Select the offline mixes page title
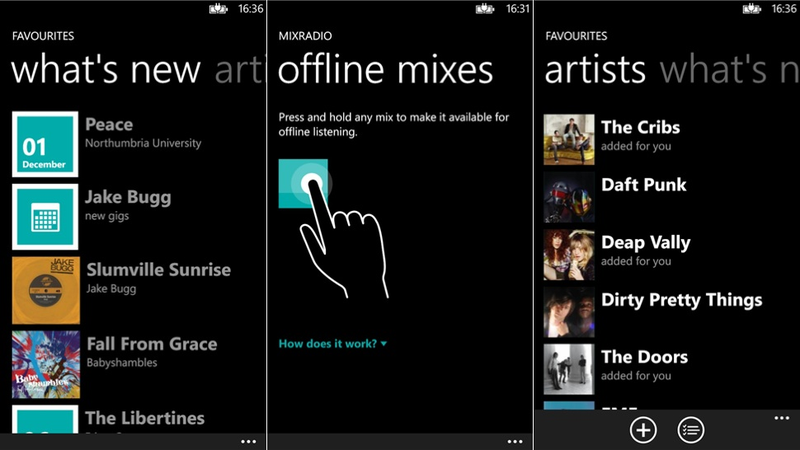The height and width of the screenshot is (450, 800). (x=386, y=69)
